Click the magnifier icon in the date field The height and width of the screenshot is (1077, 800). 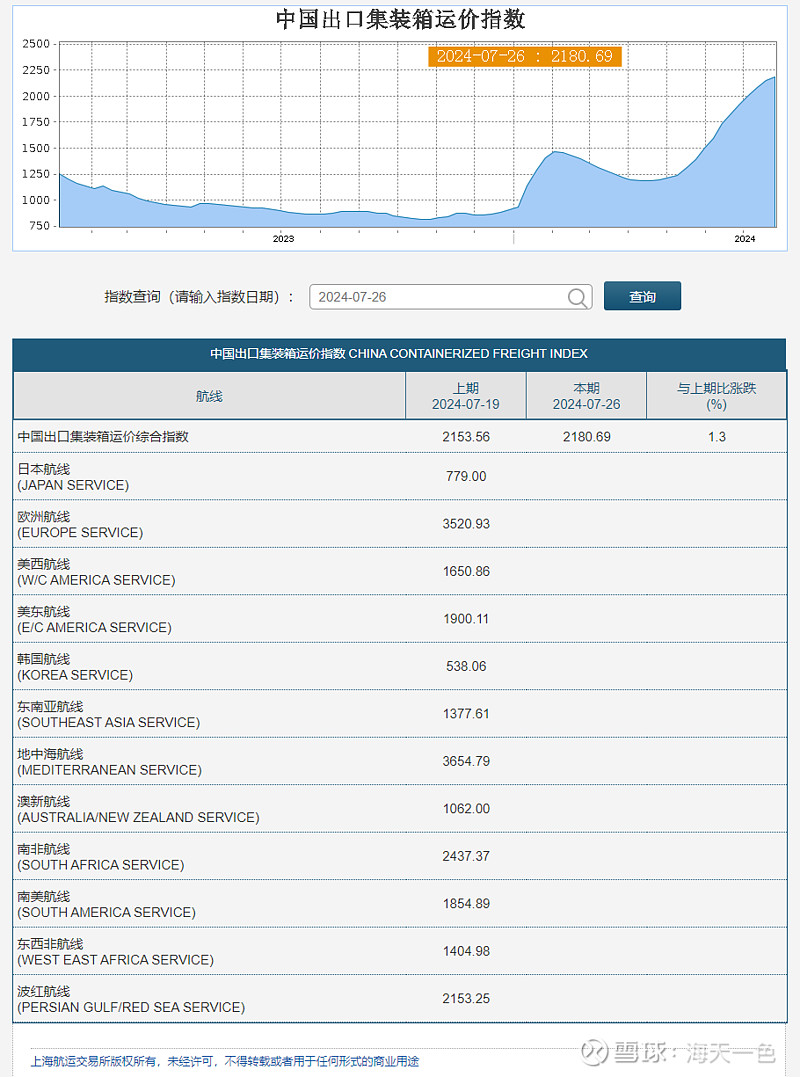pos(578,297)
